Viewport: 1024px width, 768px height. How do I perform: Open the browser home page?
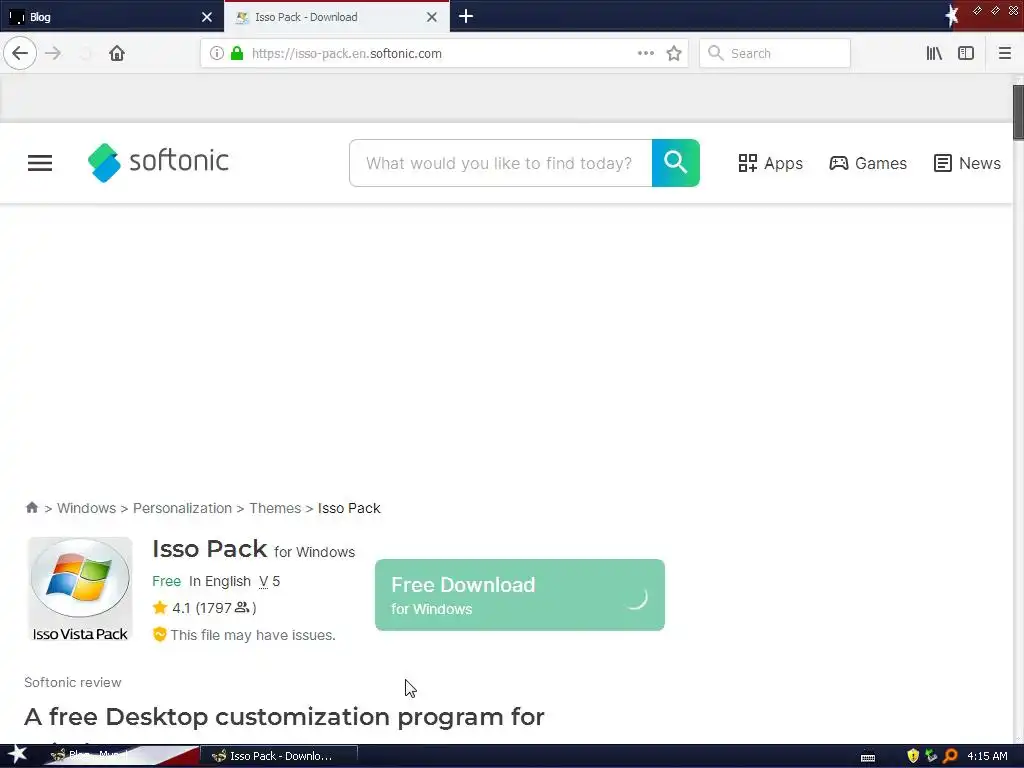click(x=117, y=54)
